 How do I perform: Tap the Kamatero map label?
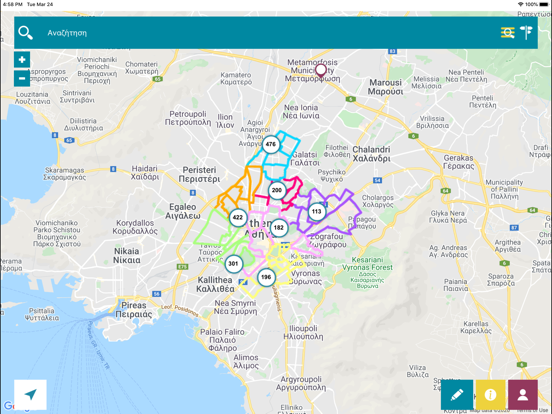click(236, 78)
